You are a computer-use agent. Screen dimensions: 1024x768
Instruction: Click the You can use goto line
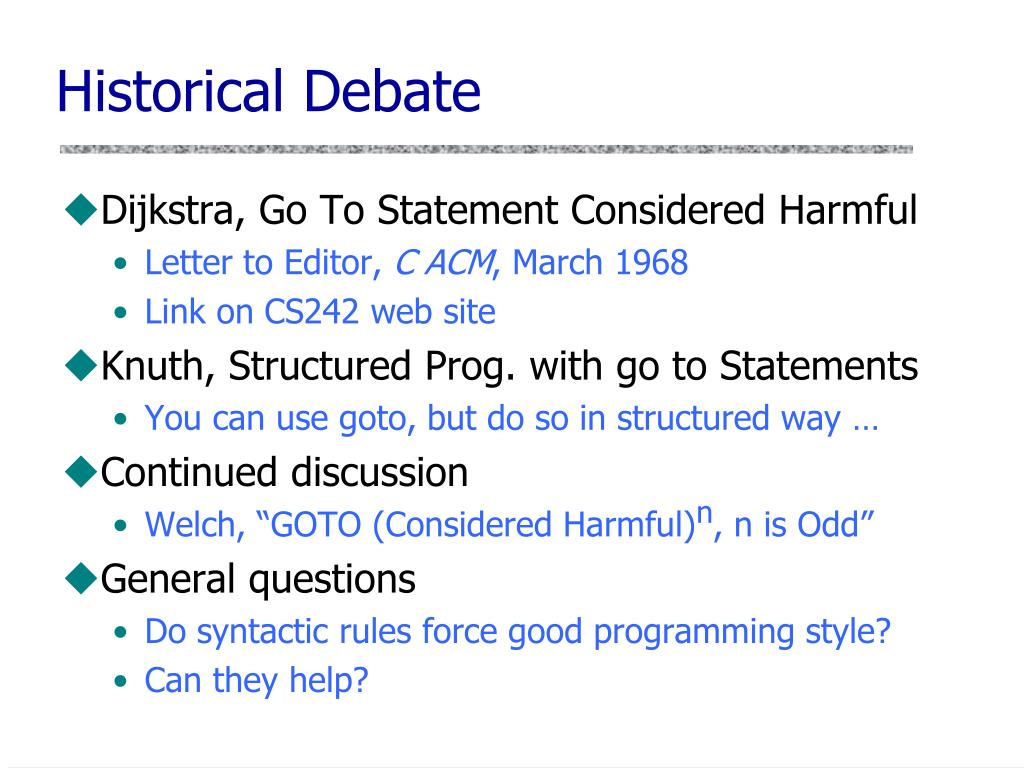pyautogui.click(x=511, y=419)
